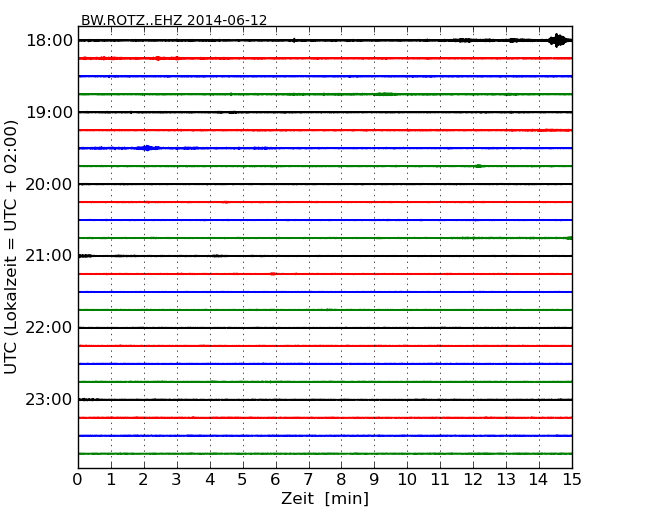Click the x-axis label Zeit [min]
The height and width of the screenshot is (520, 650).
(x=325, y=498)
